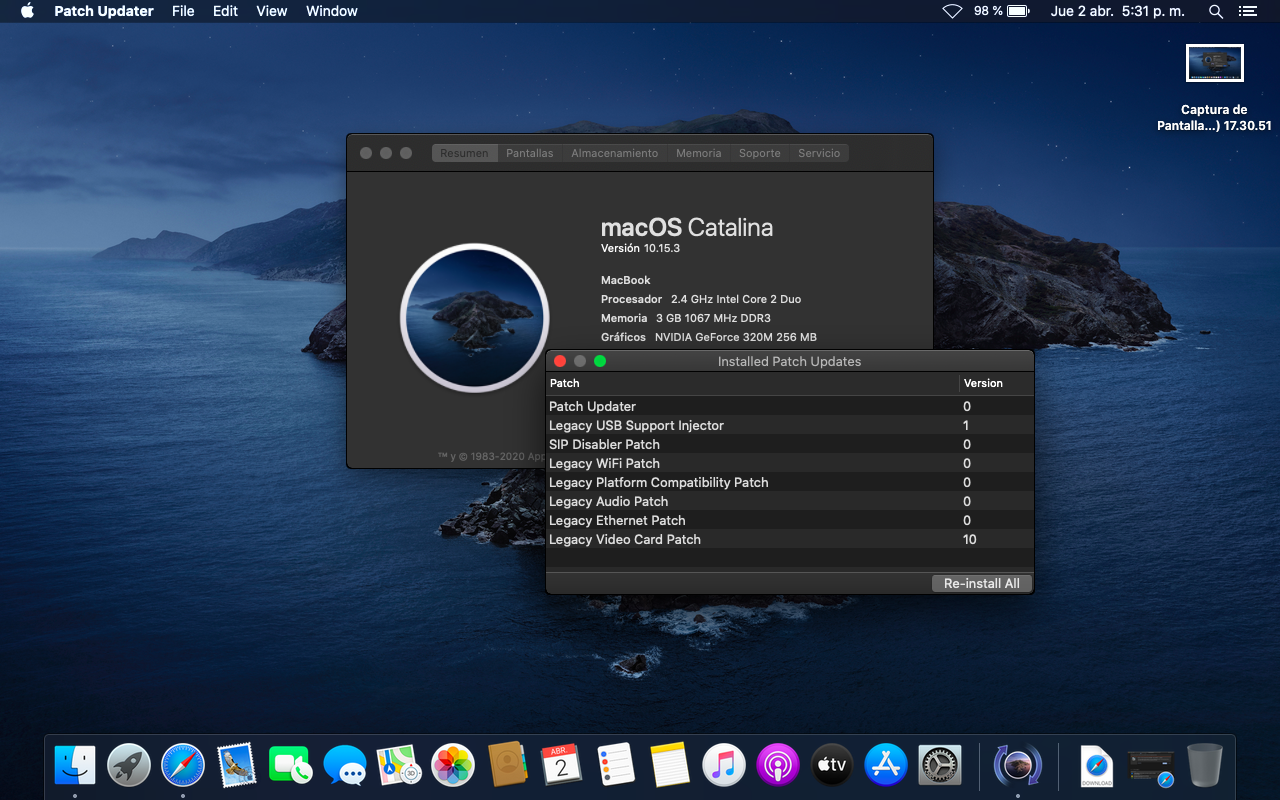The image size is (1280, 800).
Task: Select Legacy Platform Compatibility Patch row
Action: (790, 482)
